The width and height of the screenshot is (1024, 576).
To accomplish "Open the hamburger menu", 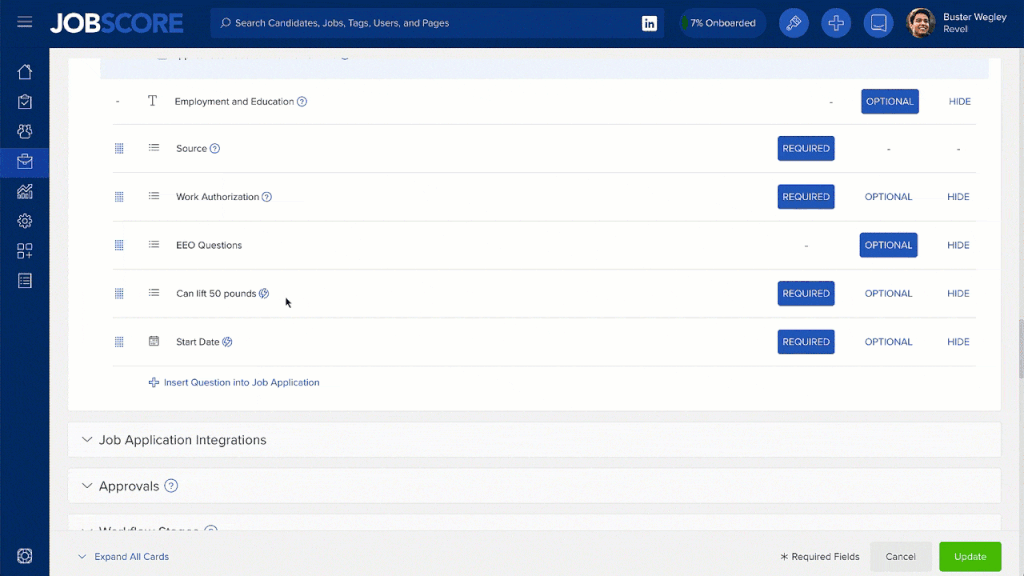I will 25,23.
